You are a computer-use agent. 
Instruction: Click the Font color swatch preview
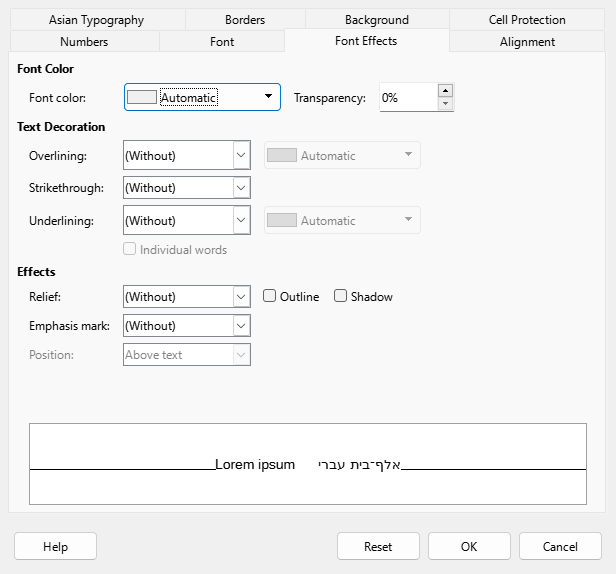(142, 97)
